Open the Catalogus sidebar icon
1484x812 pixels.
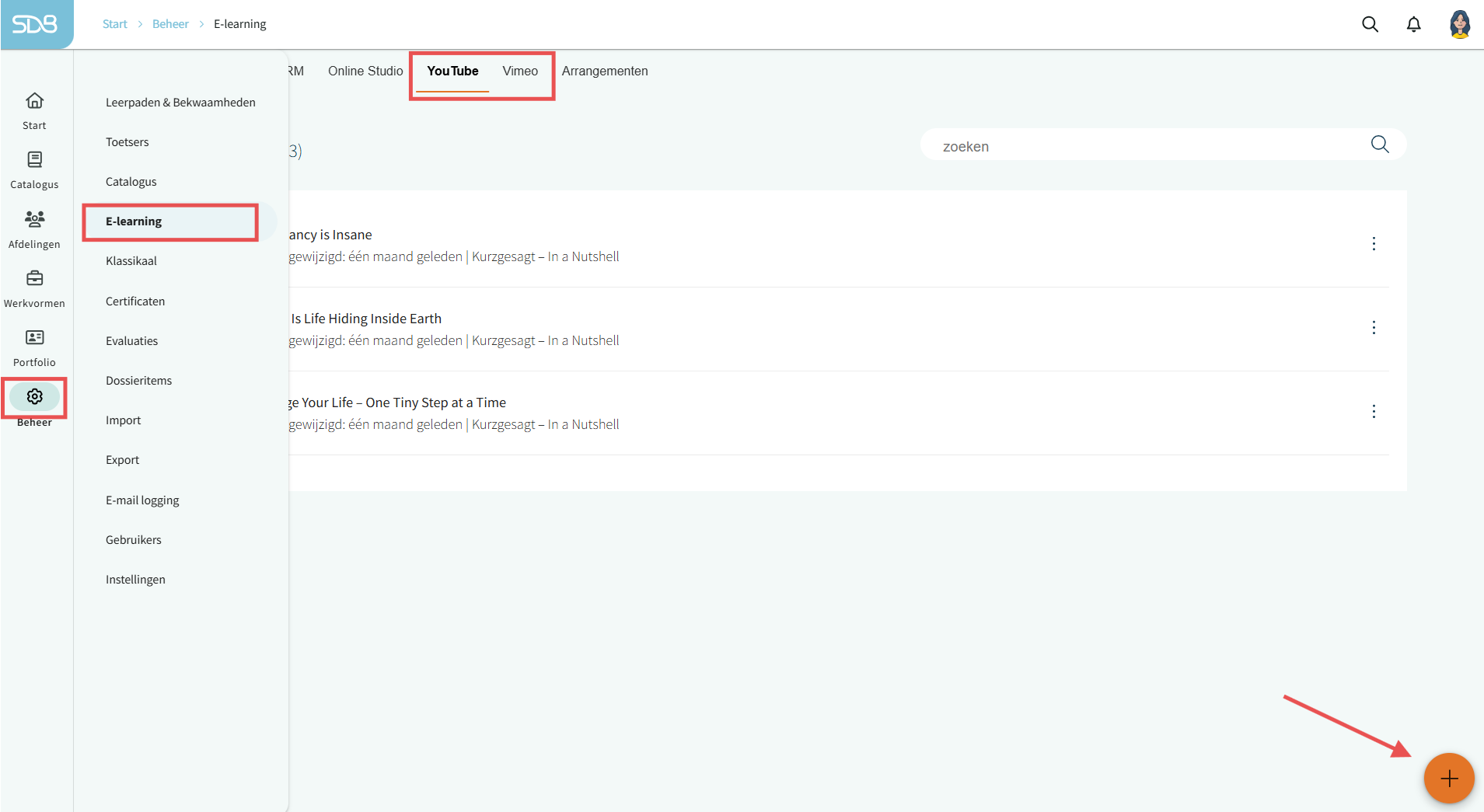point(34,160)
